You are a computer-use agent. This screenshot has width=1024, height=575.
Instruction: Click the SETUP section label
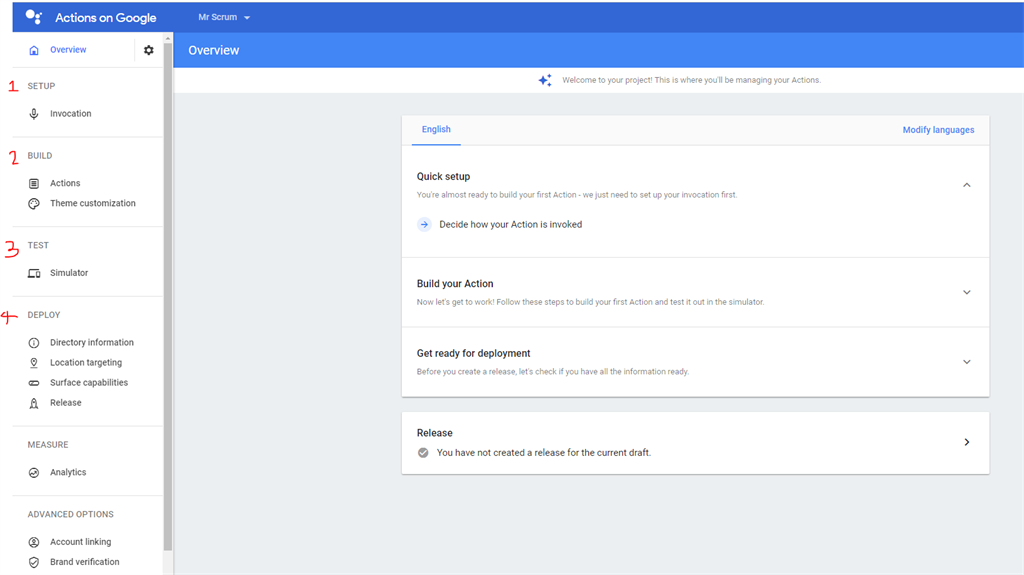point(41,86)
